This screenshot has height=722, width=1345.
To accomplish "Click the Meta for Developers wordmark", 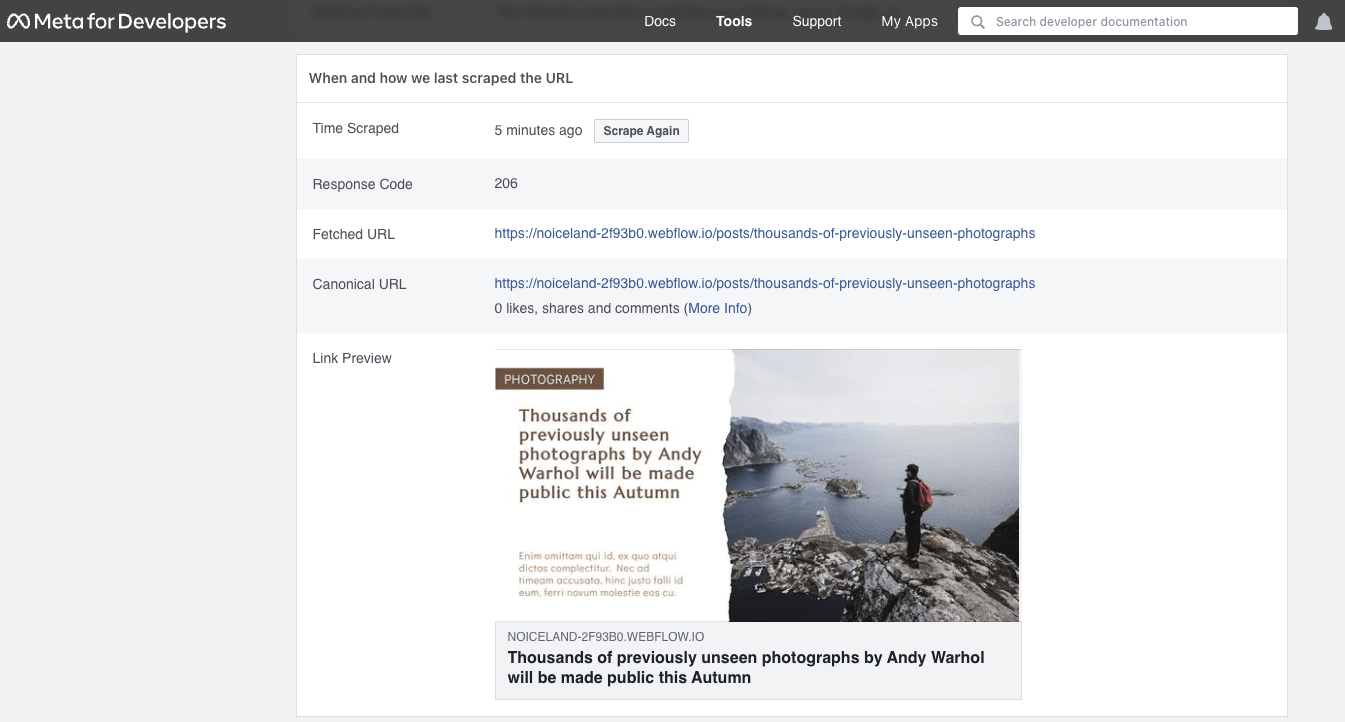I will 130,21.
